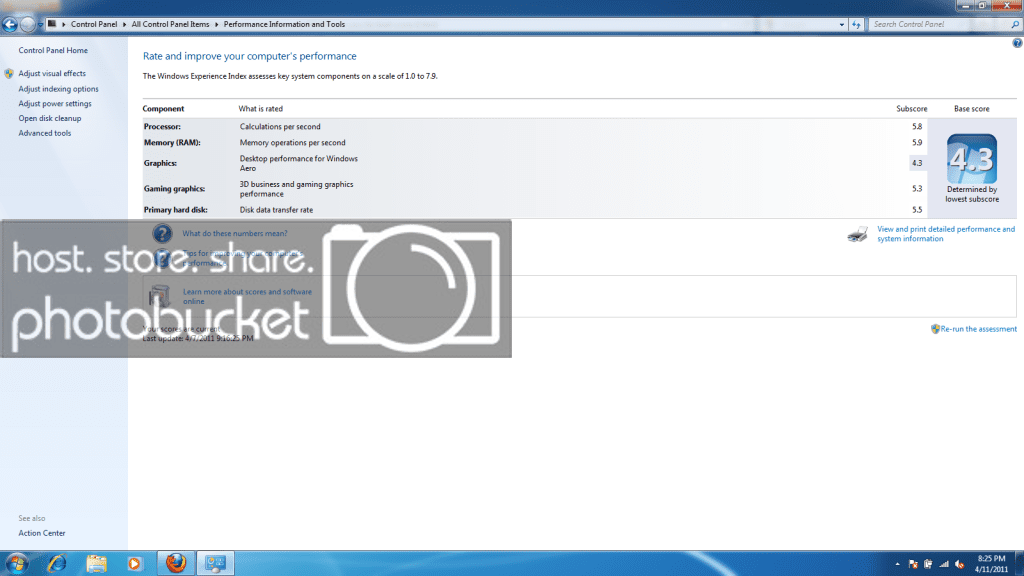The image size is (1024, 576).
Task: Click the volume speaker tray icon
Action: [x=959, y=564]
